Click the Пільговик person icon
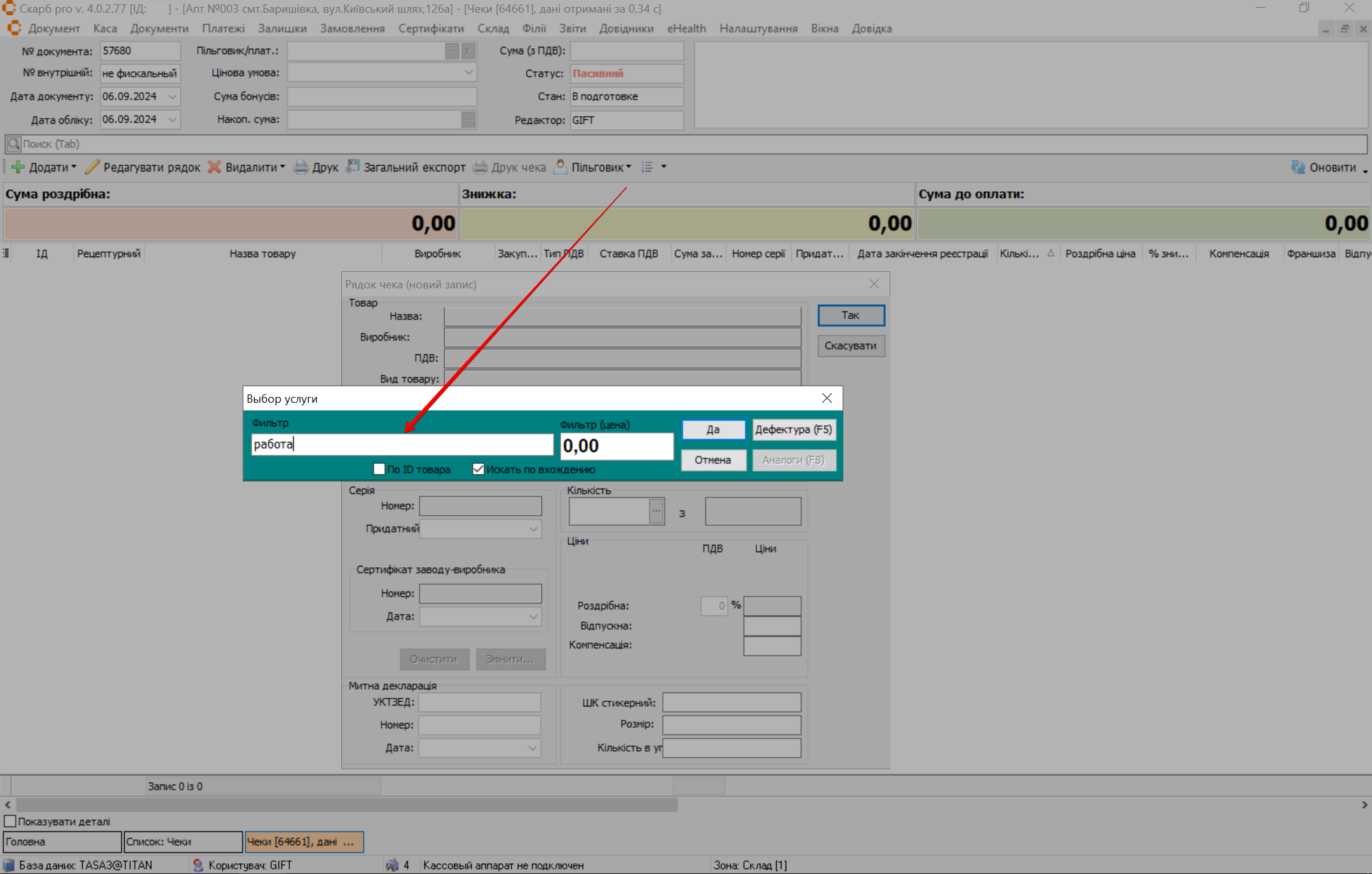 click(x=560, y=166)
